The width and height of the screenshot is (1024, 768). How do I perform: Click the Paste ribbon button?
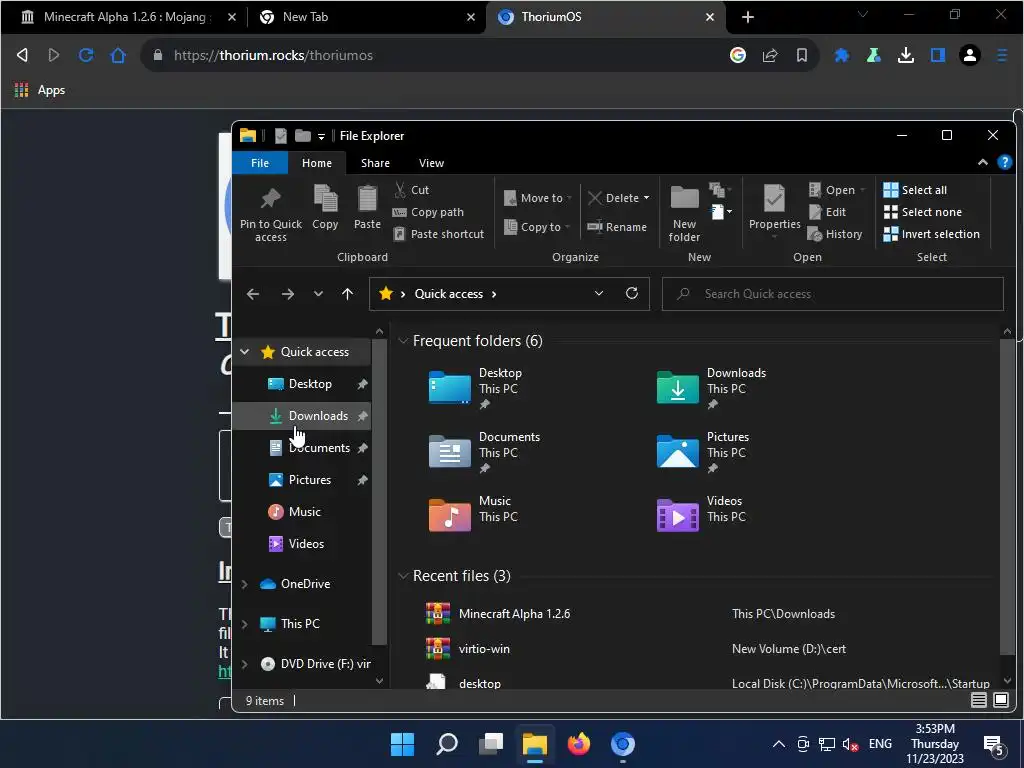point(367,207)
